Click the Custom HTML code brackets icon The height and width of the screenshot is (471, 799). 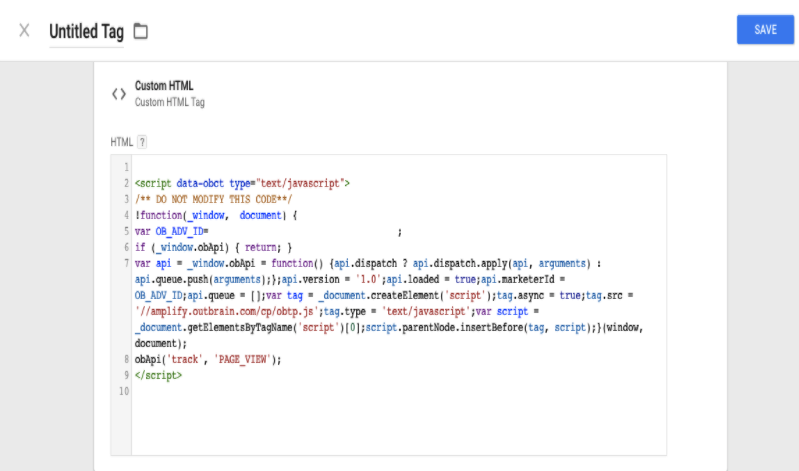118,94
